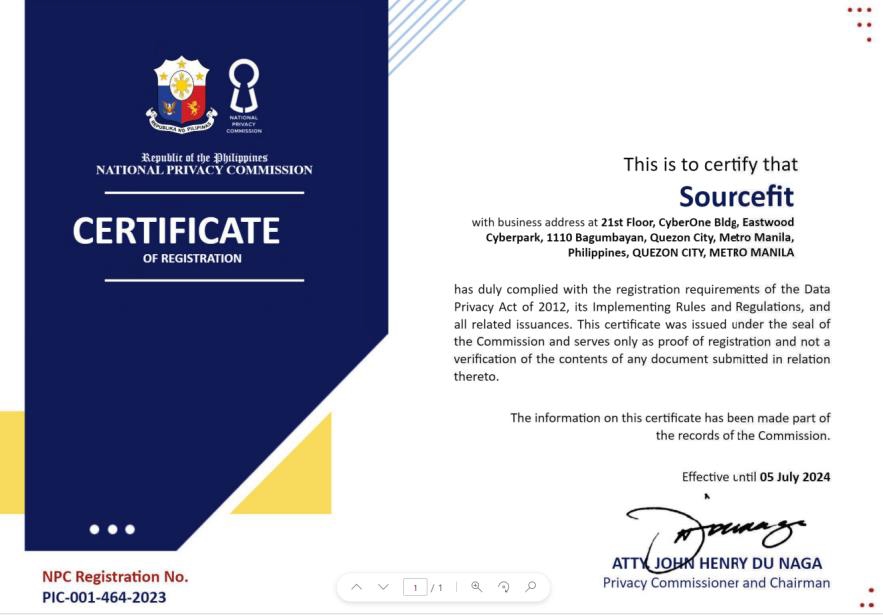The height and width of the screenshot is (615, 883).
Task: Go to the next page using the down chevron
Action: tap(383, 587)
